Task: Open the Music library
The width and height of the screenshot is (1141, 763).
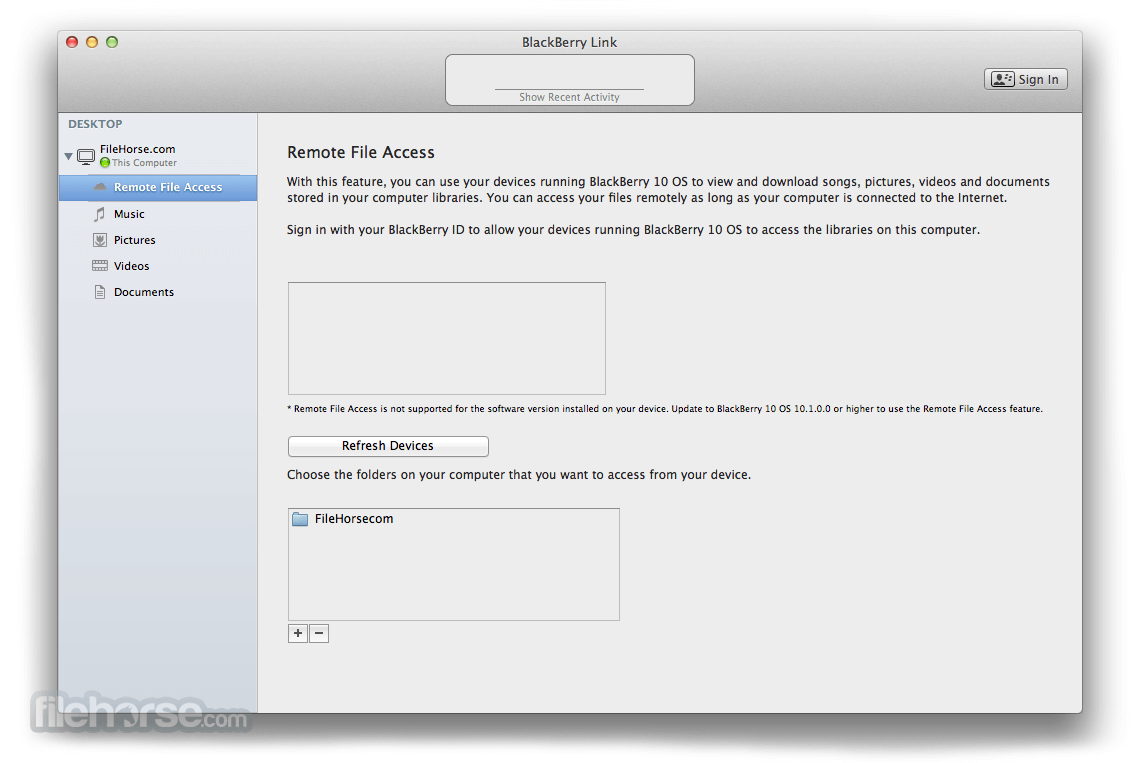Action: (x=129, y=214)
